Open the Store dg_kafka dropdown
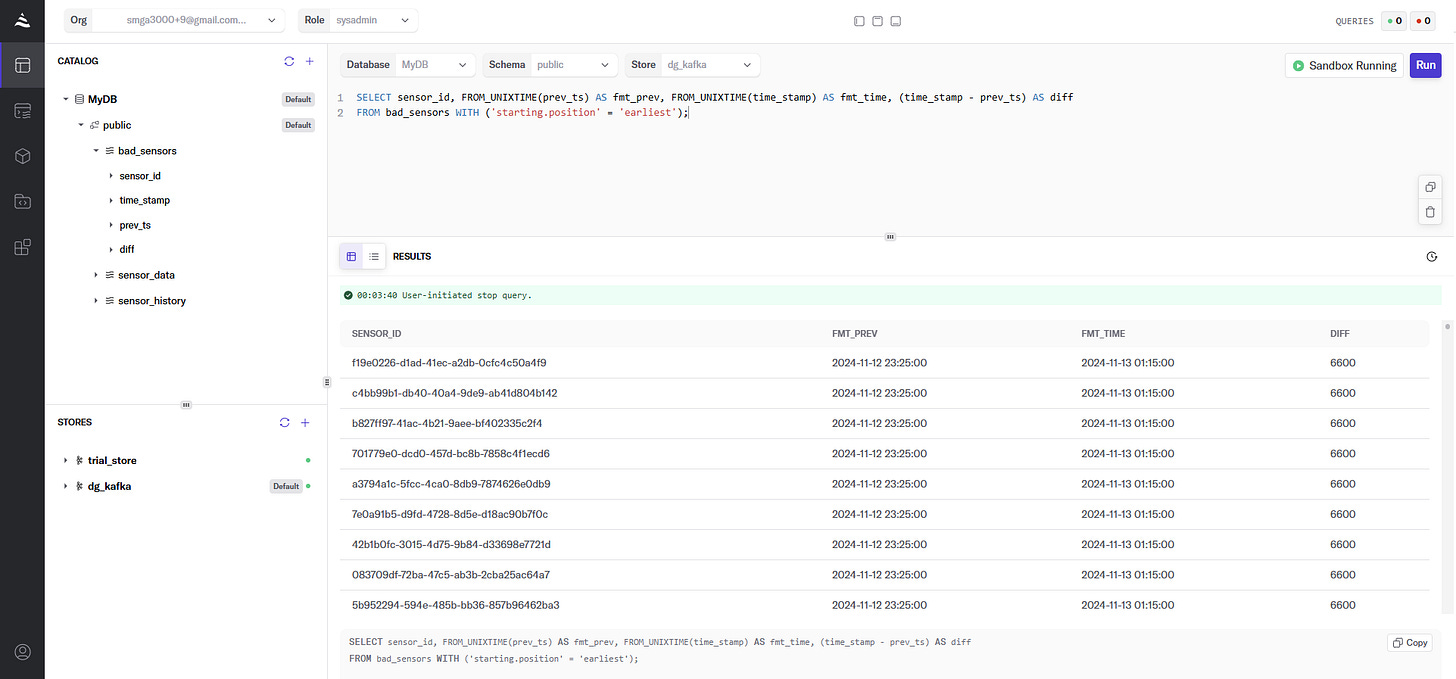Screen dimensions: 1456x679 click(x=693, y=65)
